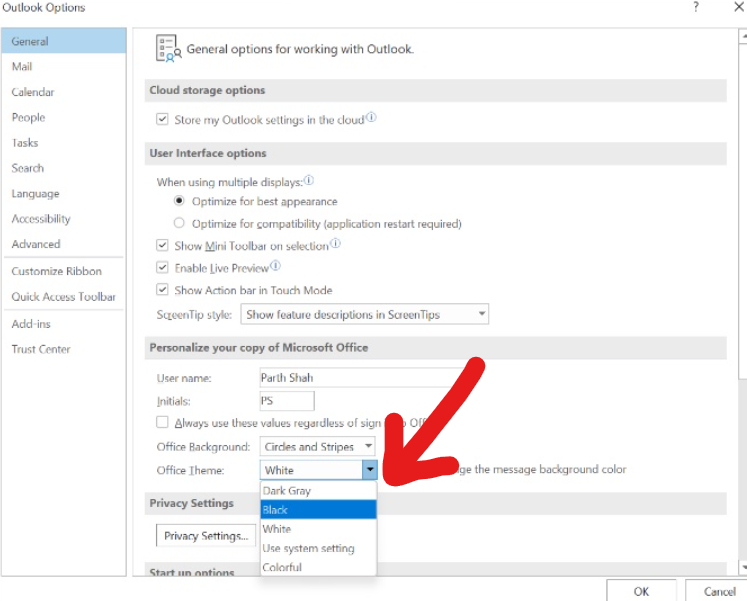Open Quick Access Toolbar settings

click(x=64, y=297)
